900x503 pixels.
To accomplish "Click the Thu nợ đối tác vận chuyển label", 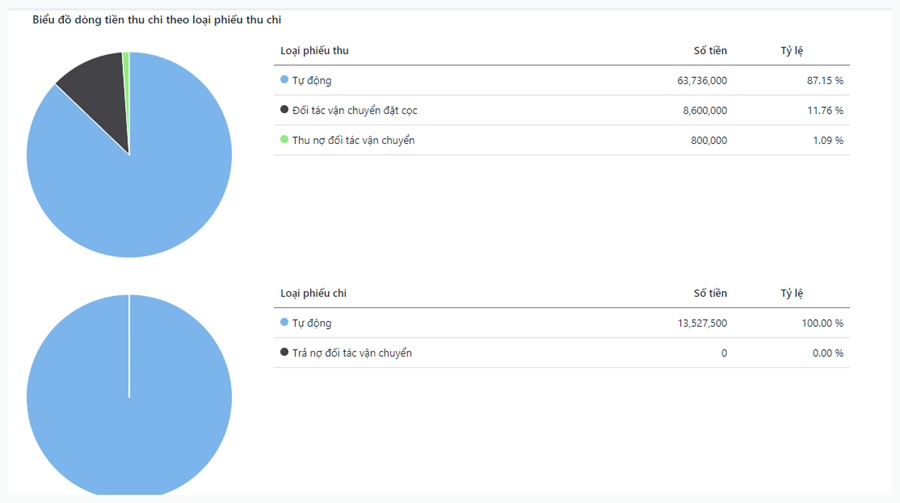I will tap(353, 140).
